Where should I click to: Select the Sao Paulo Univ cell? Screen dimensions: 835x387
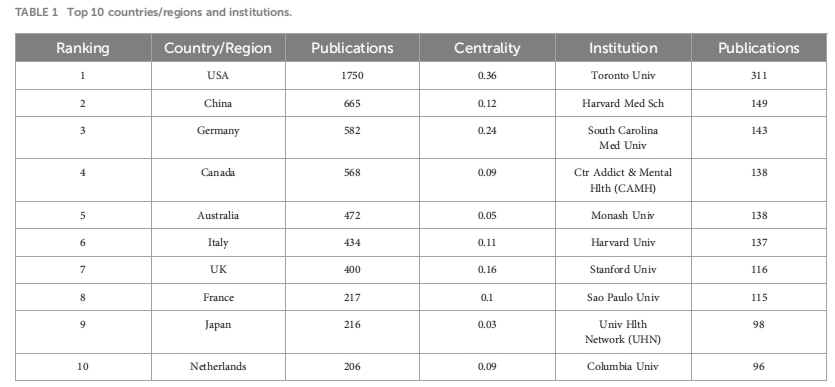[623, 297]
